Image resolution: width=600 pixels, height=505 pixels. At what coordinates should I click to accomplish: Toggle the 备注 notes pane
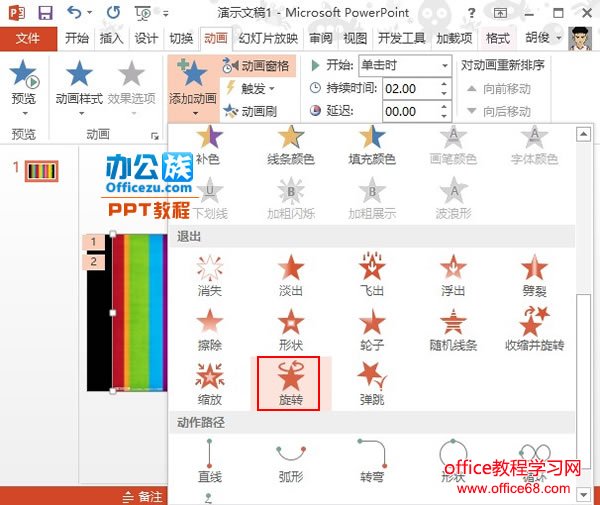pyautogui.click(x=143, y=497)
